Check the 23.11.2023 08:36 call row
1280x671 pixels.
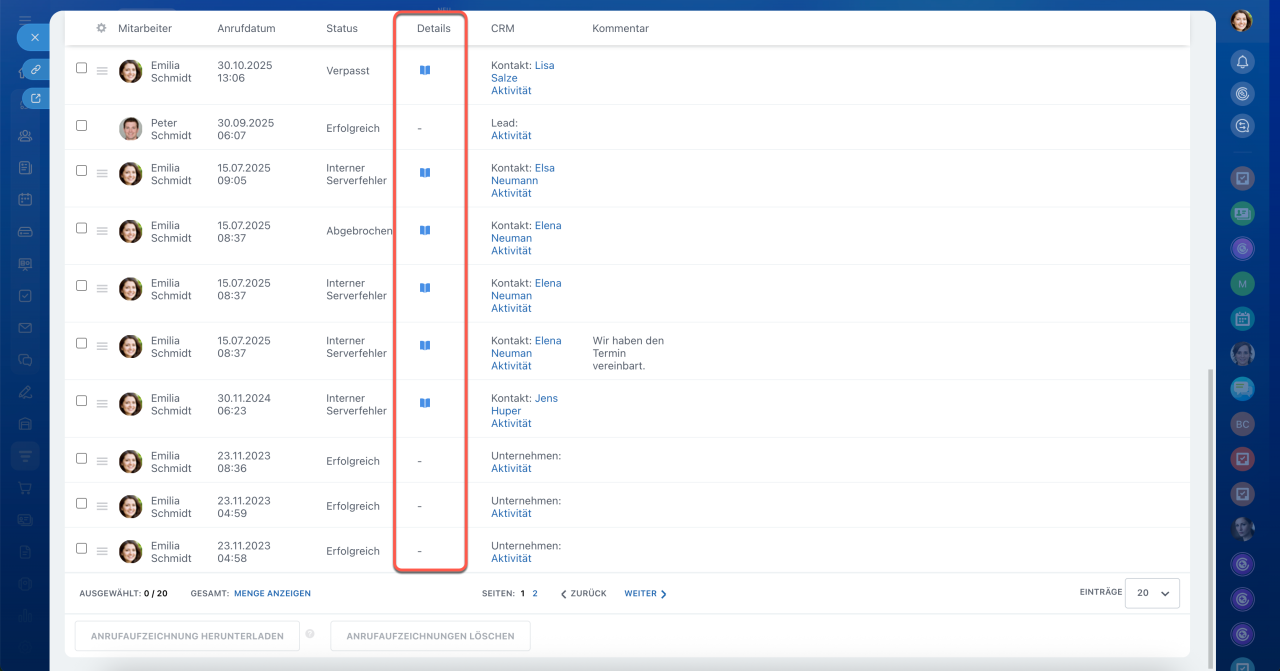82,458
